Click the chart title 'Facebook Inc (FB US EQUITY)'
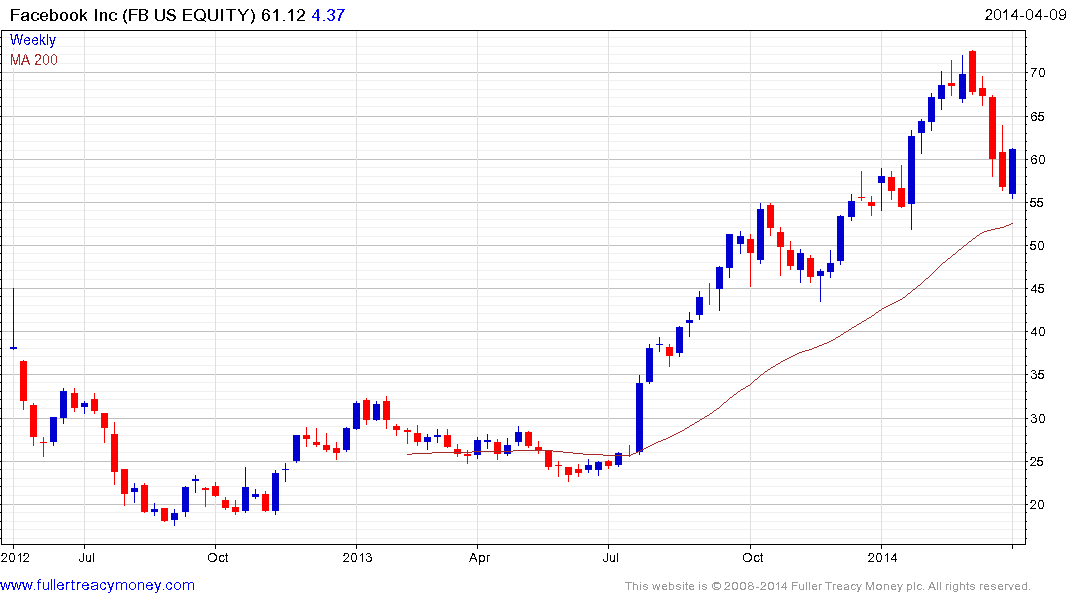Viewport: 1075px width, 600px height. tap(132, 15)
